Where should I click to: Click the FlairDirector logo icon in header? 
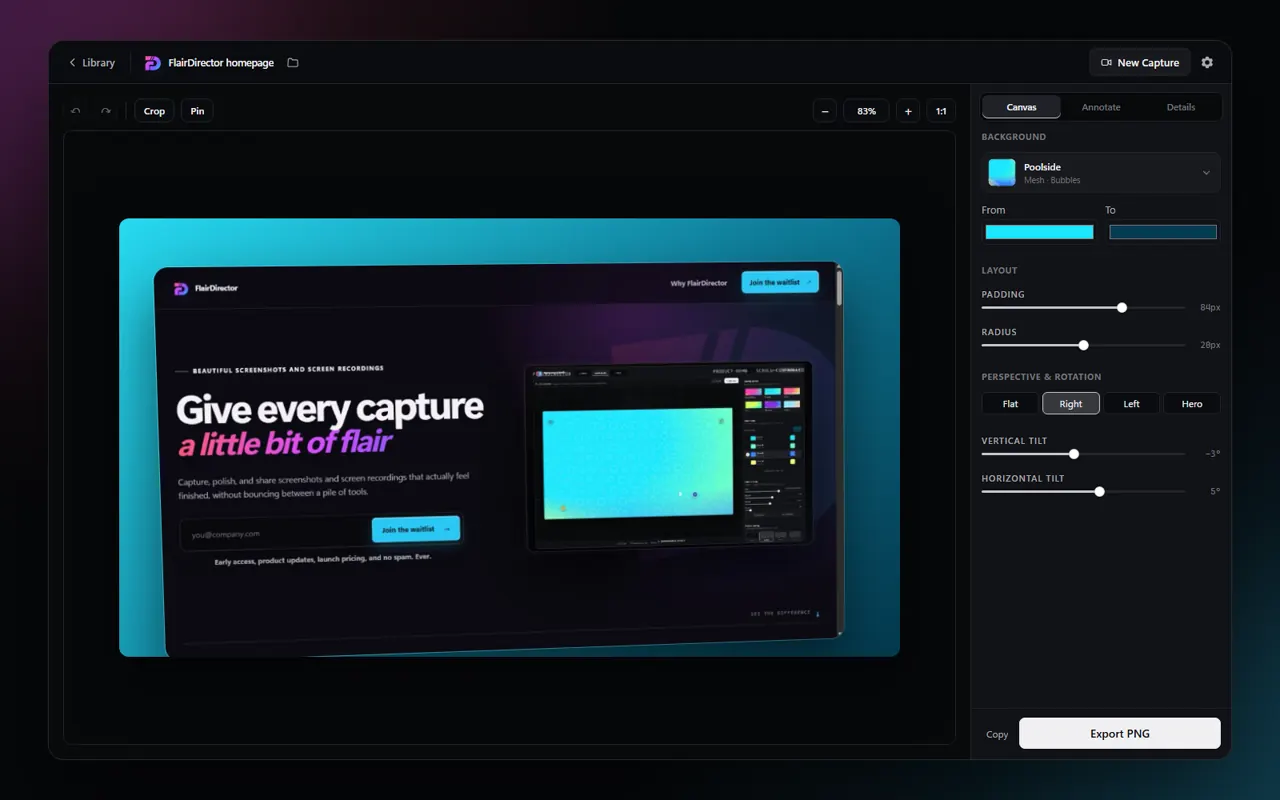pos(152,63)
